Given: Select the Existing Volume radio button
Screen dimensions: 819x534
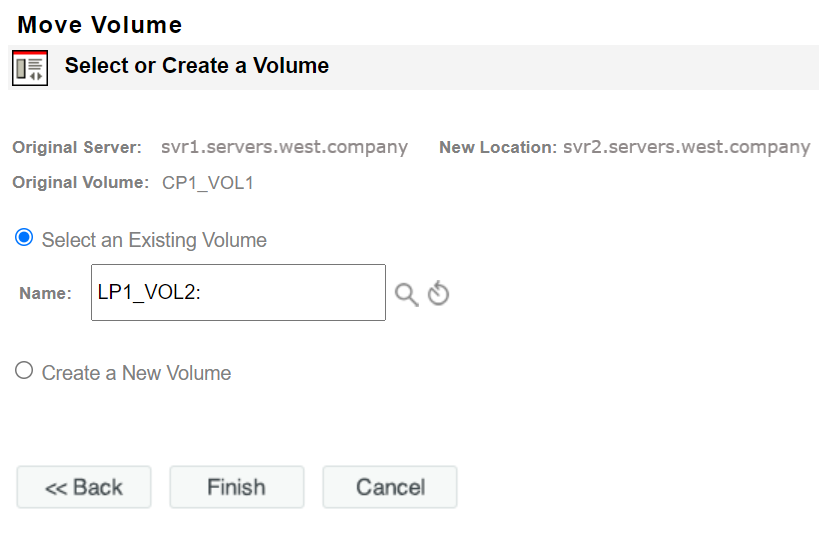Looking at the screenshot, I should pyautogui.click(x=24, y=238).
